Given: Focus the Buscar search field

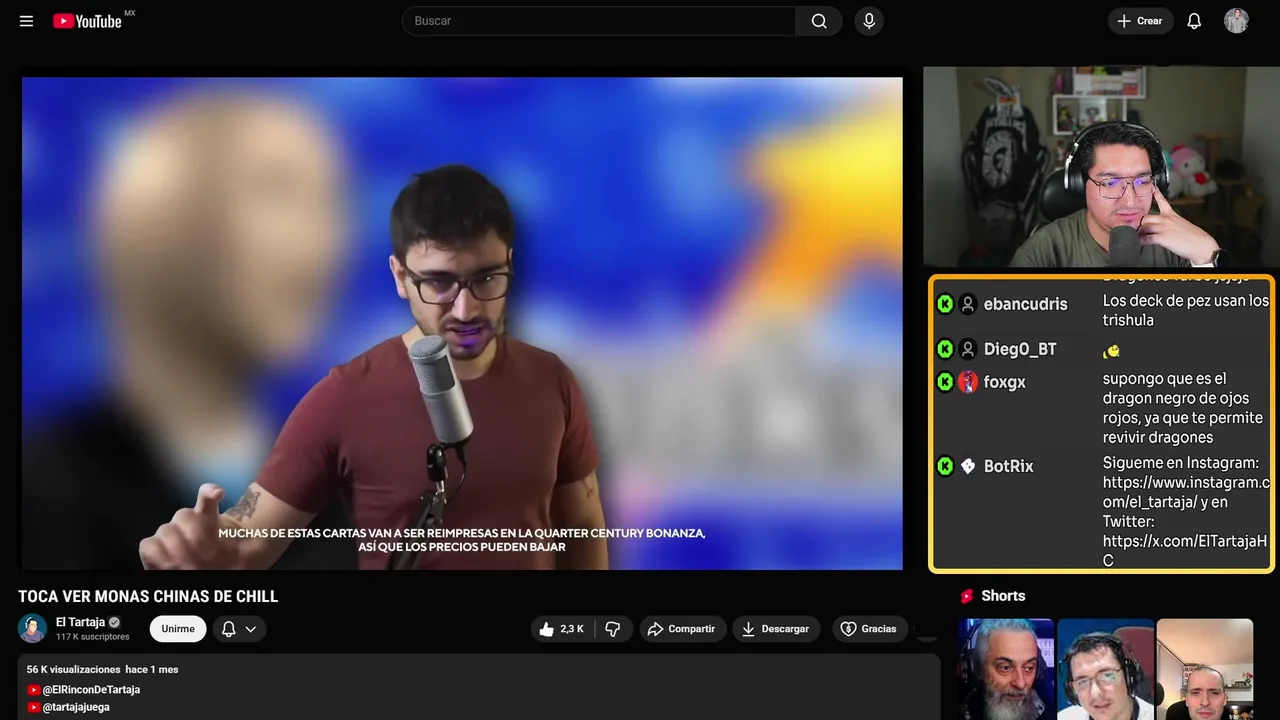Looking at the screenshot, I should pyautogui.click(x=599, y=21).
